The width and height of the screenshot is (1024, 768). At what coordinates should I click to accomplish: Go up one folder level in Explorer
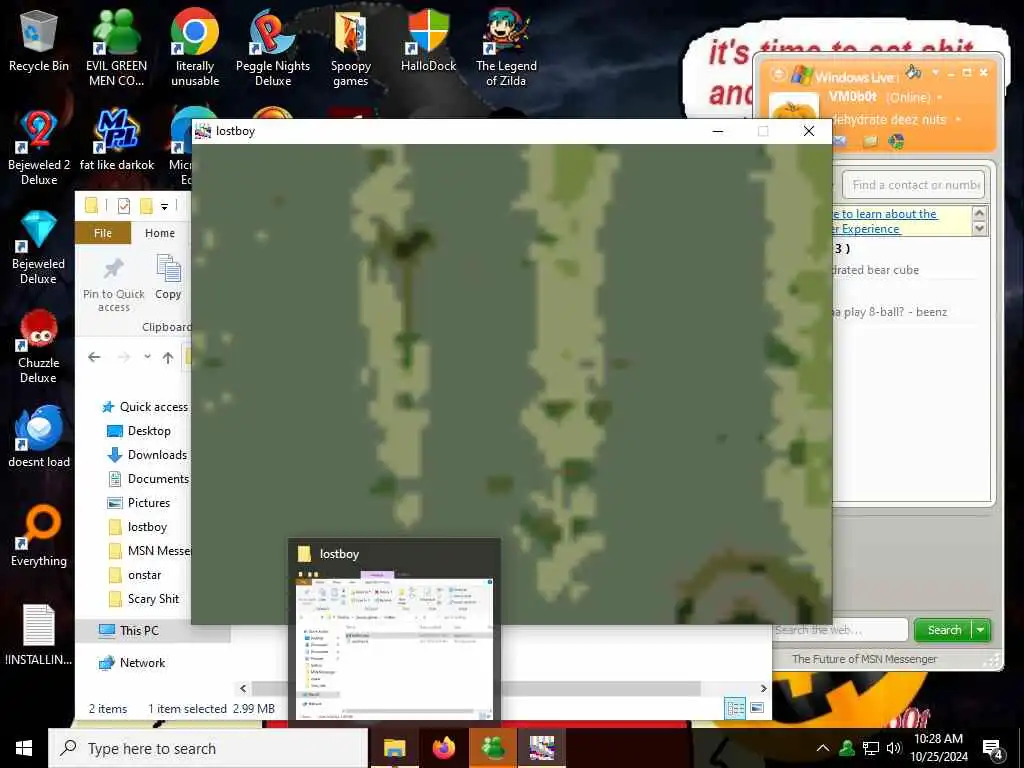168,357
